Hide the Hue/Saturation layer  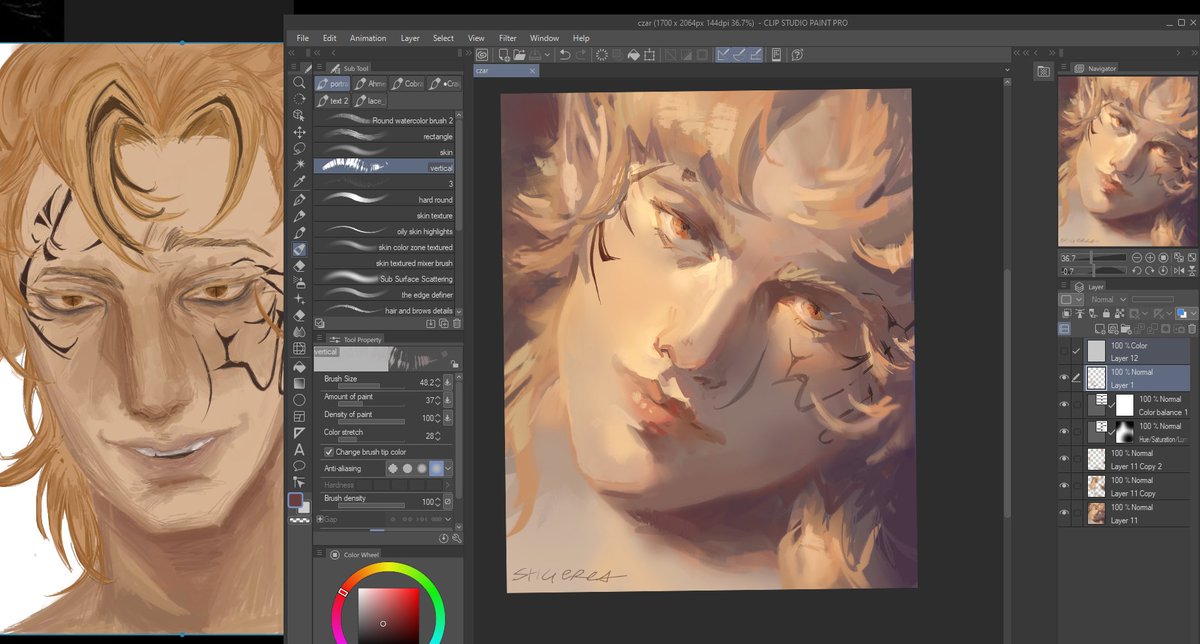point(1064,432)
